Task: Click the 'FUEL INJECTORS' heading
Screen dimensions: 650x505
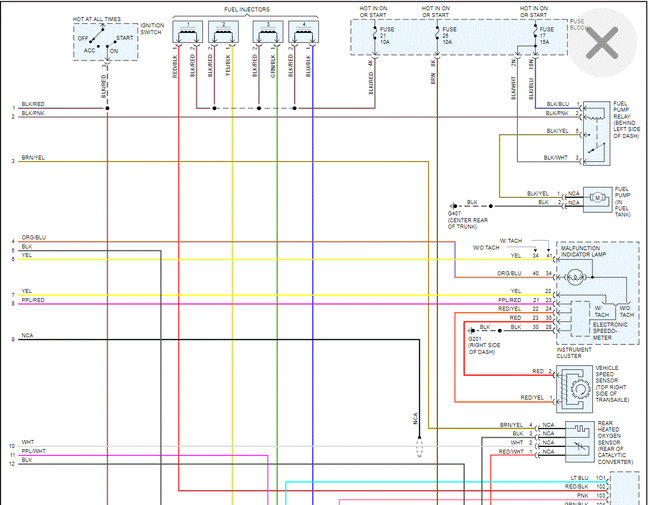Action: pyautogui.click(x=247, y=9)
